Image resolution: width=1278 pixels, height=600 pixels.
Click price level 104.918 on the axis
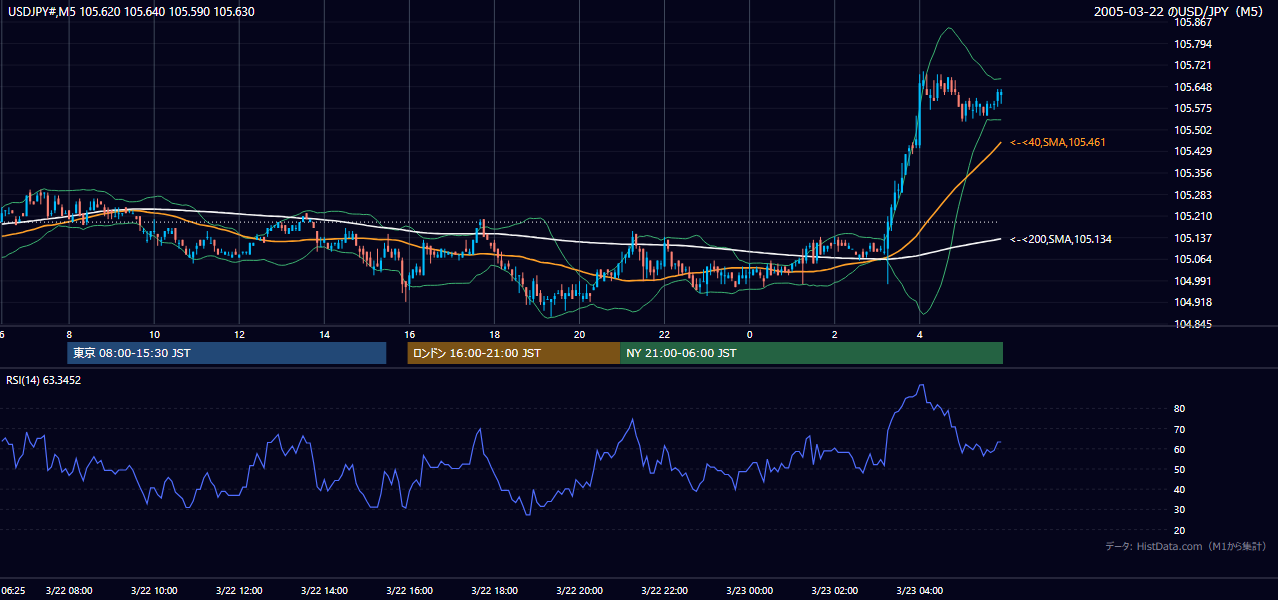1191,302
